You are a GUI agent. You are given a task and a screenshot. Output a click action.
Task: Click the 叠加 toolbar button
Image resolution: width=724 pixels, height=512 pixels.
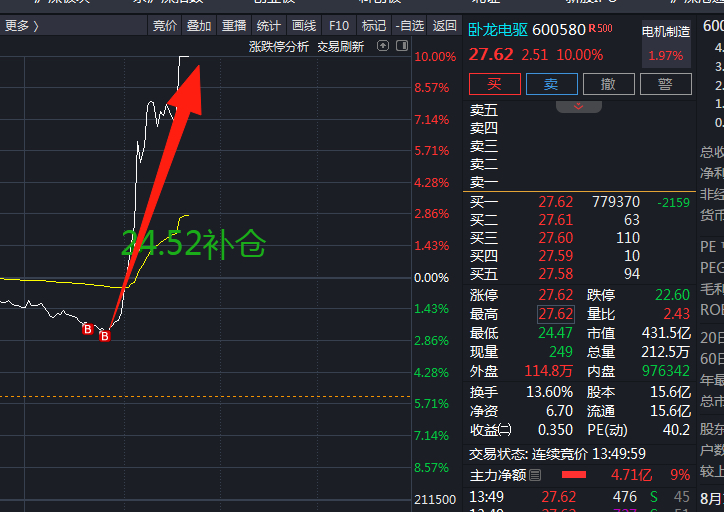click(x=199, y=26)
